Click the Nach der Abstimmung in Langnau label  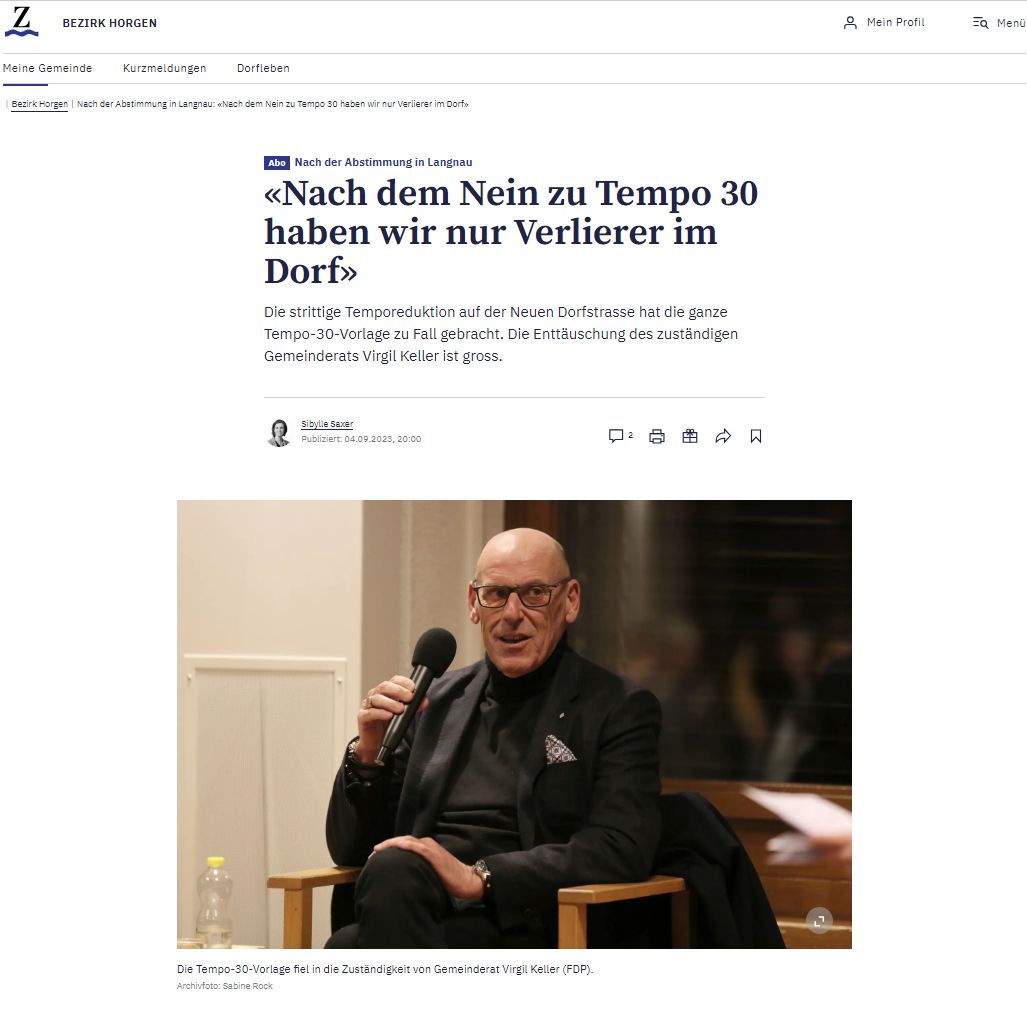tap(383, 162)
